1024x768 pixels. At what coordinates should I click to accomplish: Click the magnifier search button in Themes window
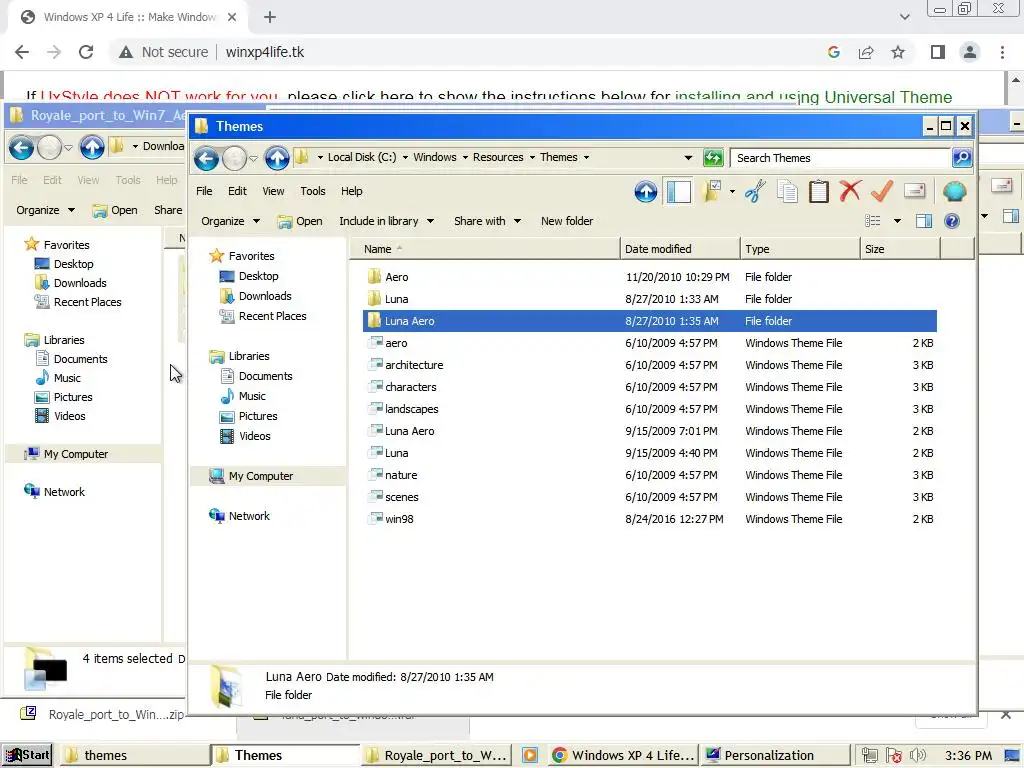pyautogui.click(x=961, y=157)
